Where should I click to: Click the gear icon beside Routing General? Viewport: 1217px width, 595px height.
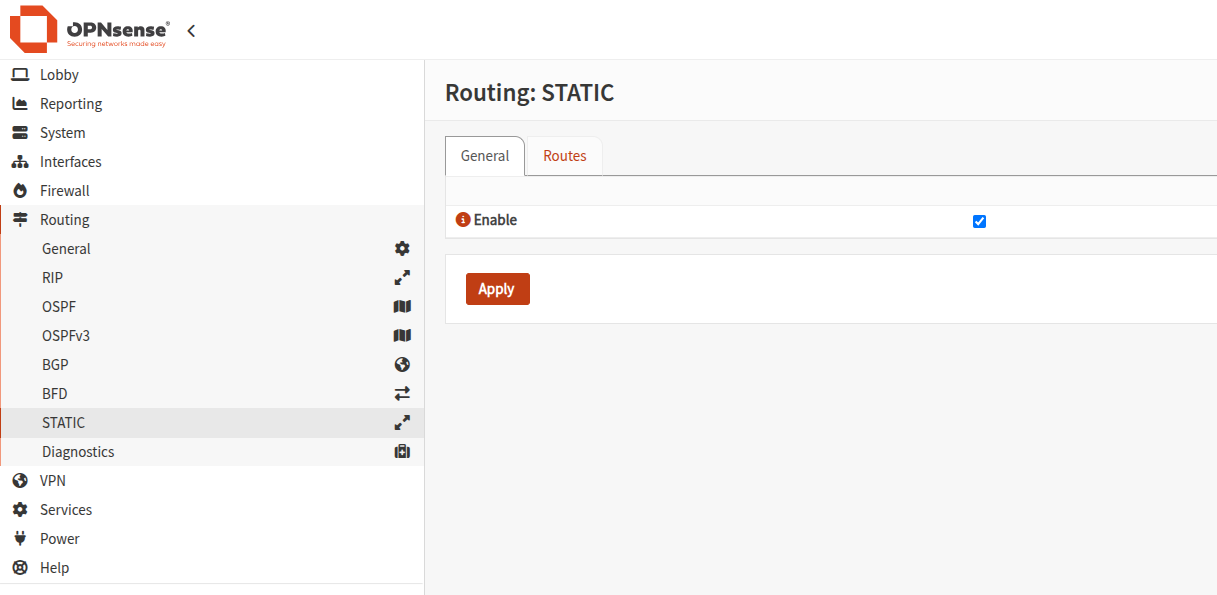pyautogui.click(x=402, y=249)
